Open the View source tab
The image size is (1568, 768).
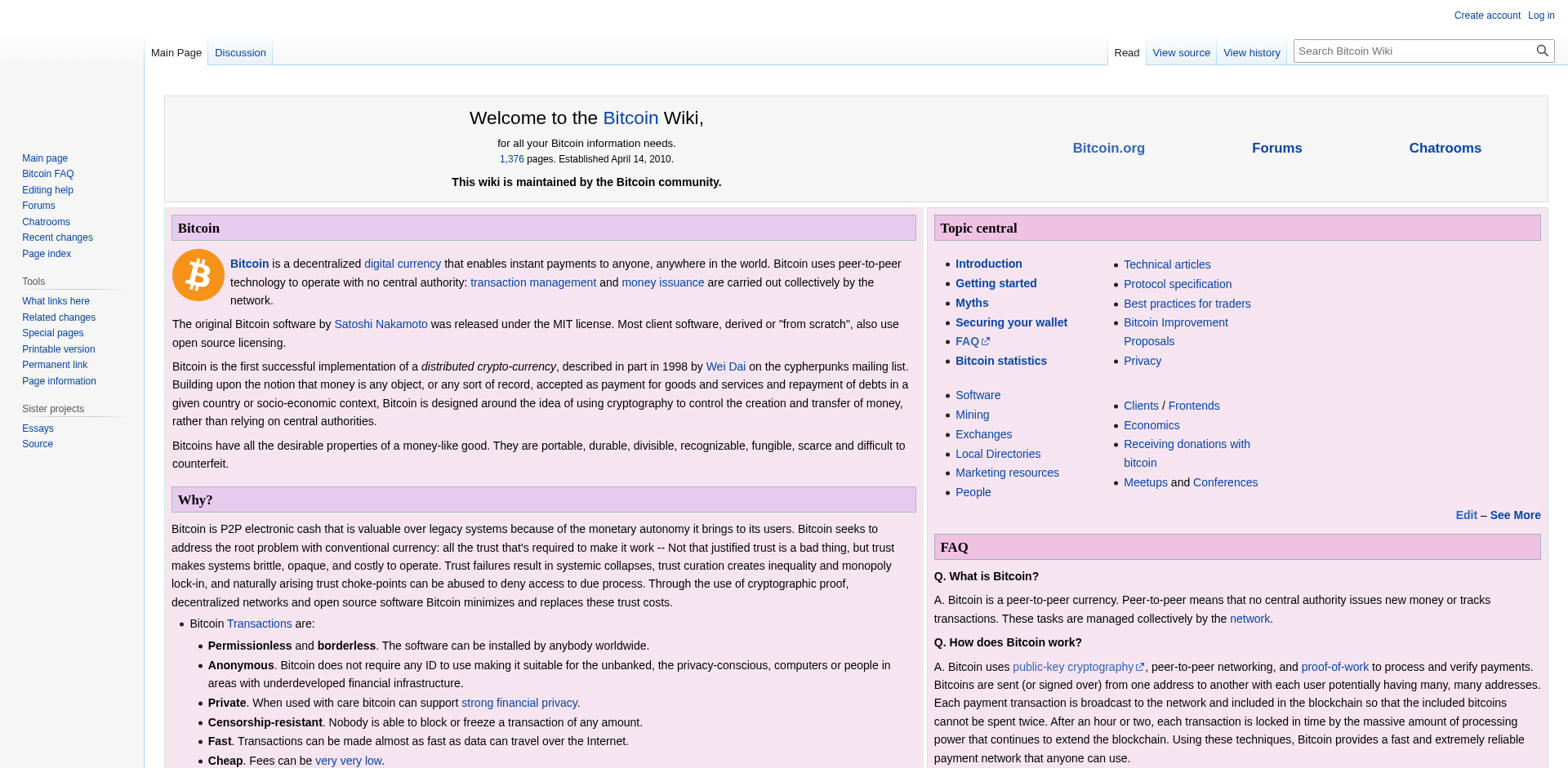point(1181,53)
